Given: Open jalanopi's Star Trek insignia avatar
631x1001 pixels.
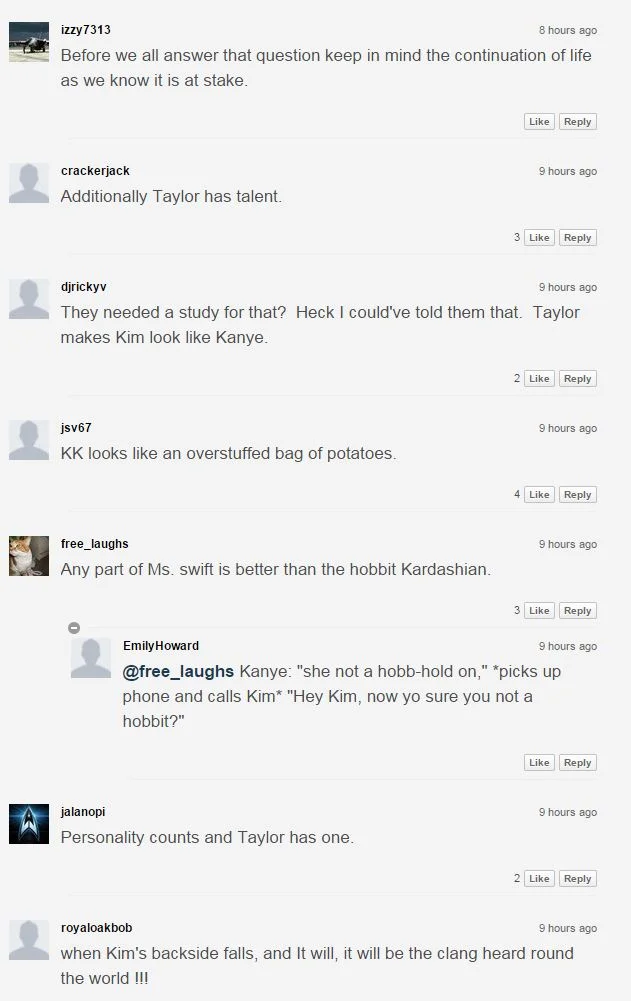Looking at the screenshot, I should click(29, 824).
